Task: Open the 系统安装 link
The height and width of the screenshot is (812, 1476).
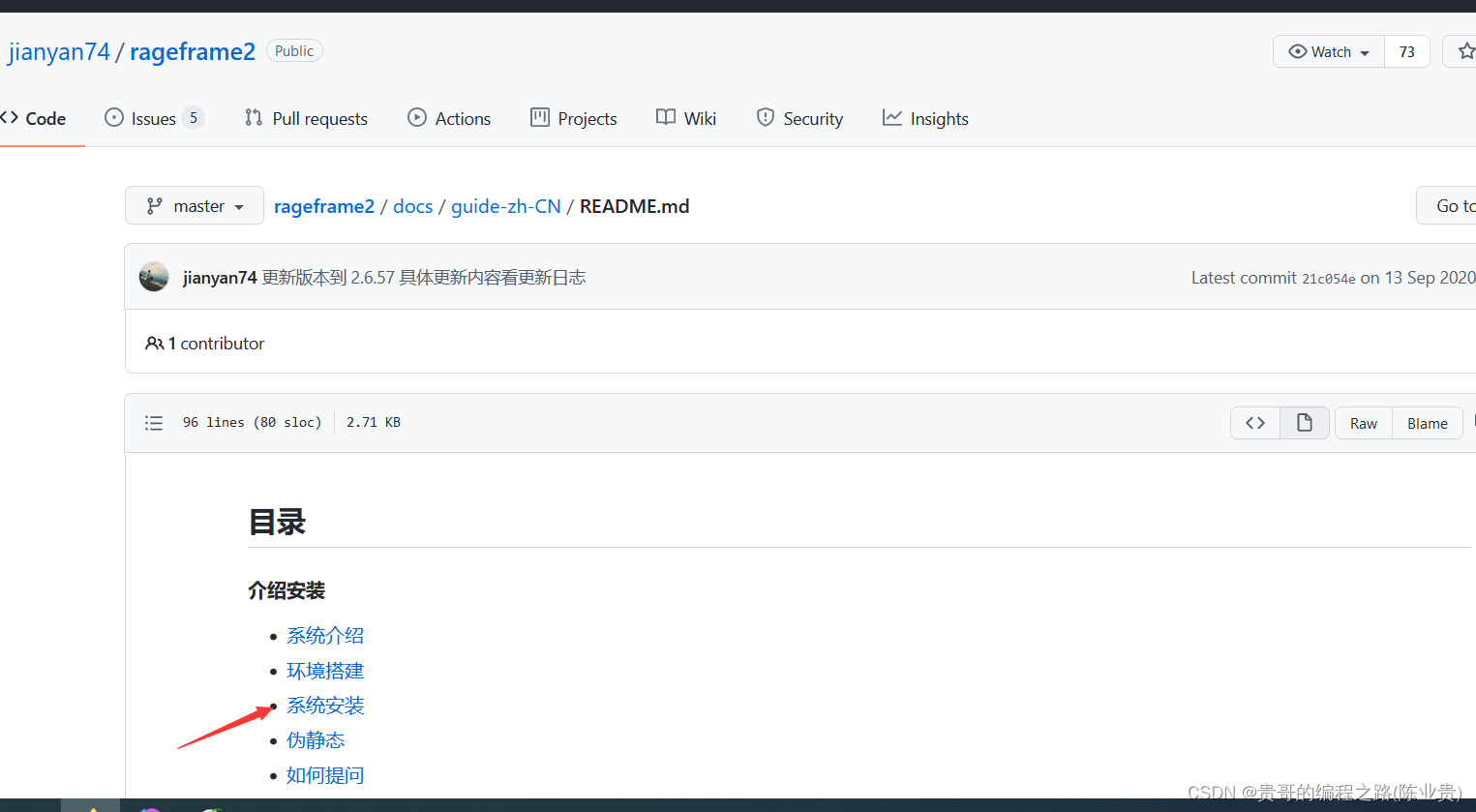Action: pyautogui.click(x=325, y=706)
